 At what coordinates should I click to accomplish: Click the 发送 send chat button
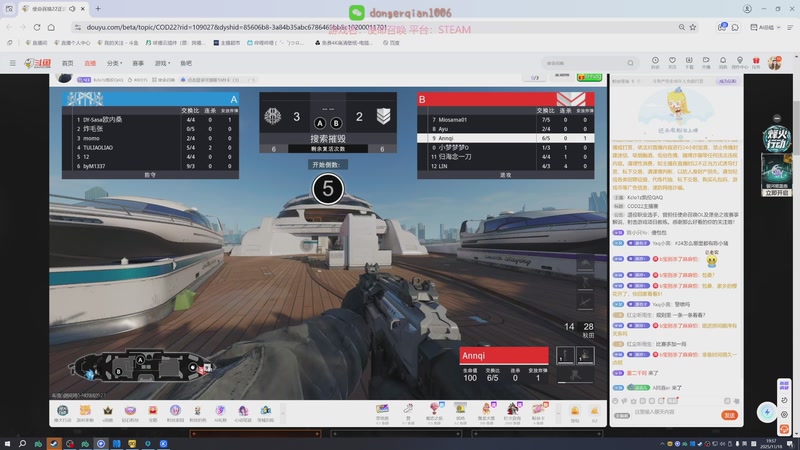point(730,415)
